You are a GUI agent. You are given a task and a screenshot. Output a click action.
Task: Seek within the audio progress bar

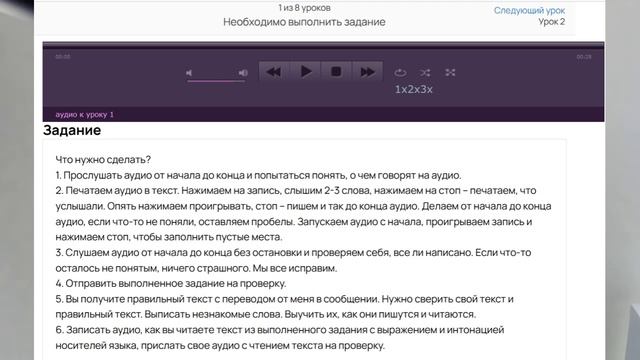[x=323, y=46]
